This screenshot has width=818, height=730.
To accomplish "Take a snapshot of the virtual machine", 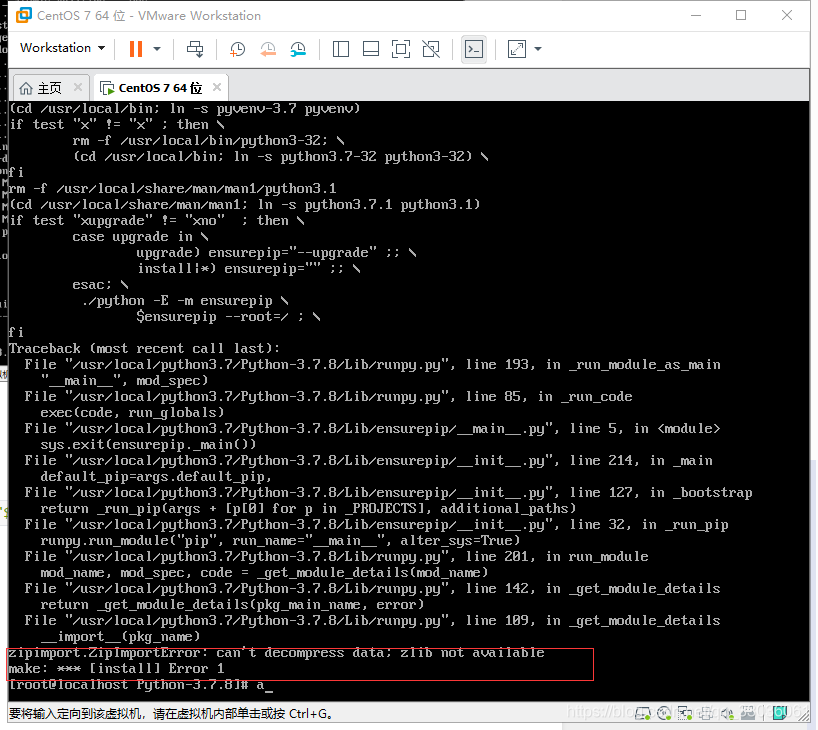I will [236, 48].
